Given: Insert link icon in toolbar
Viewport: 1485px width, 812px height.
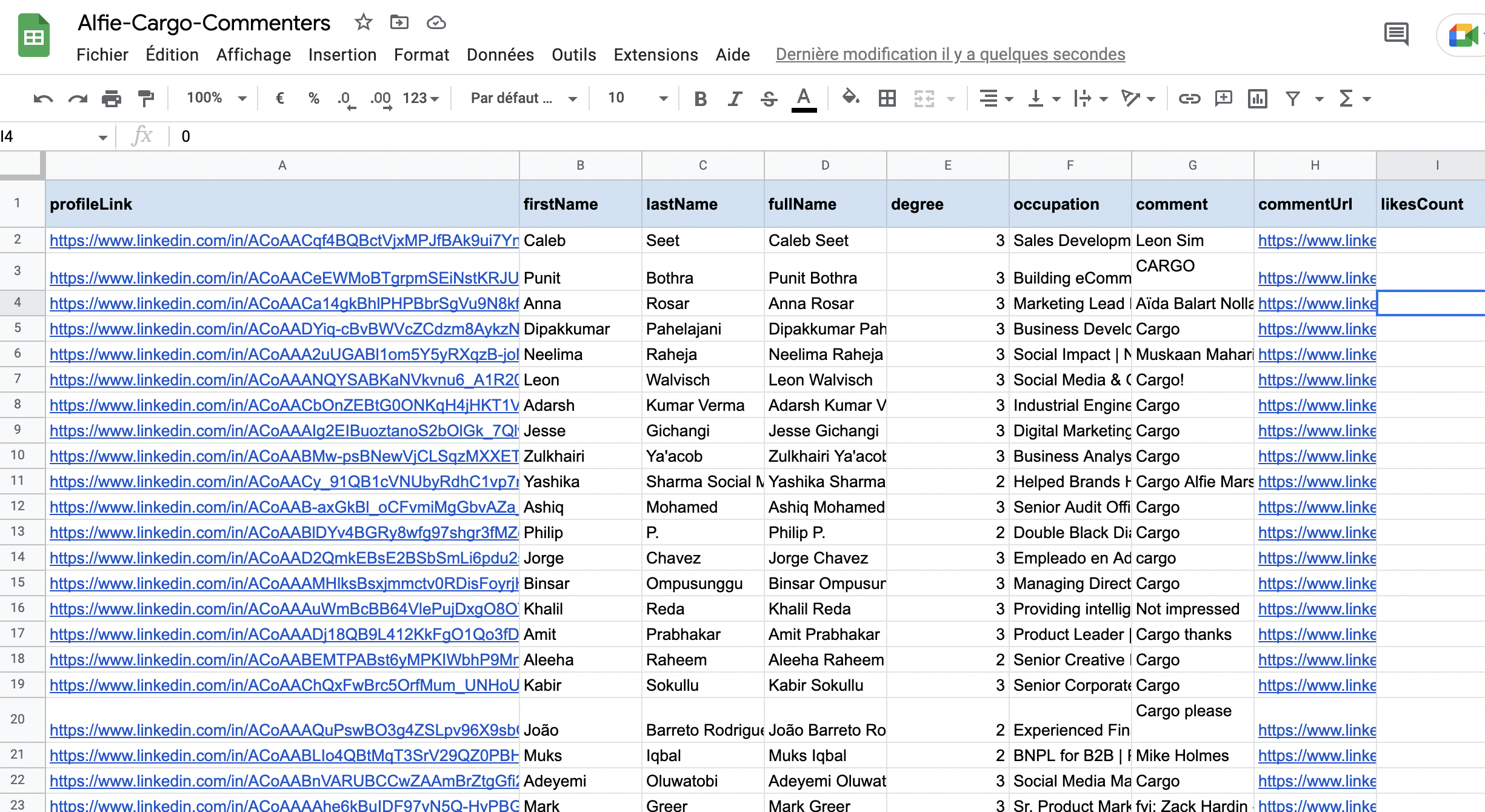Looking at the screenshot, I should click(x=1189, y=98).
